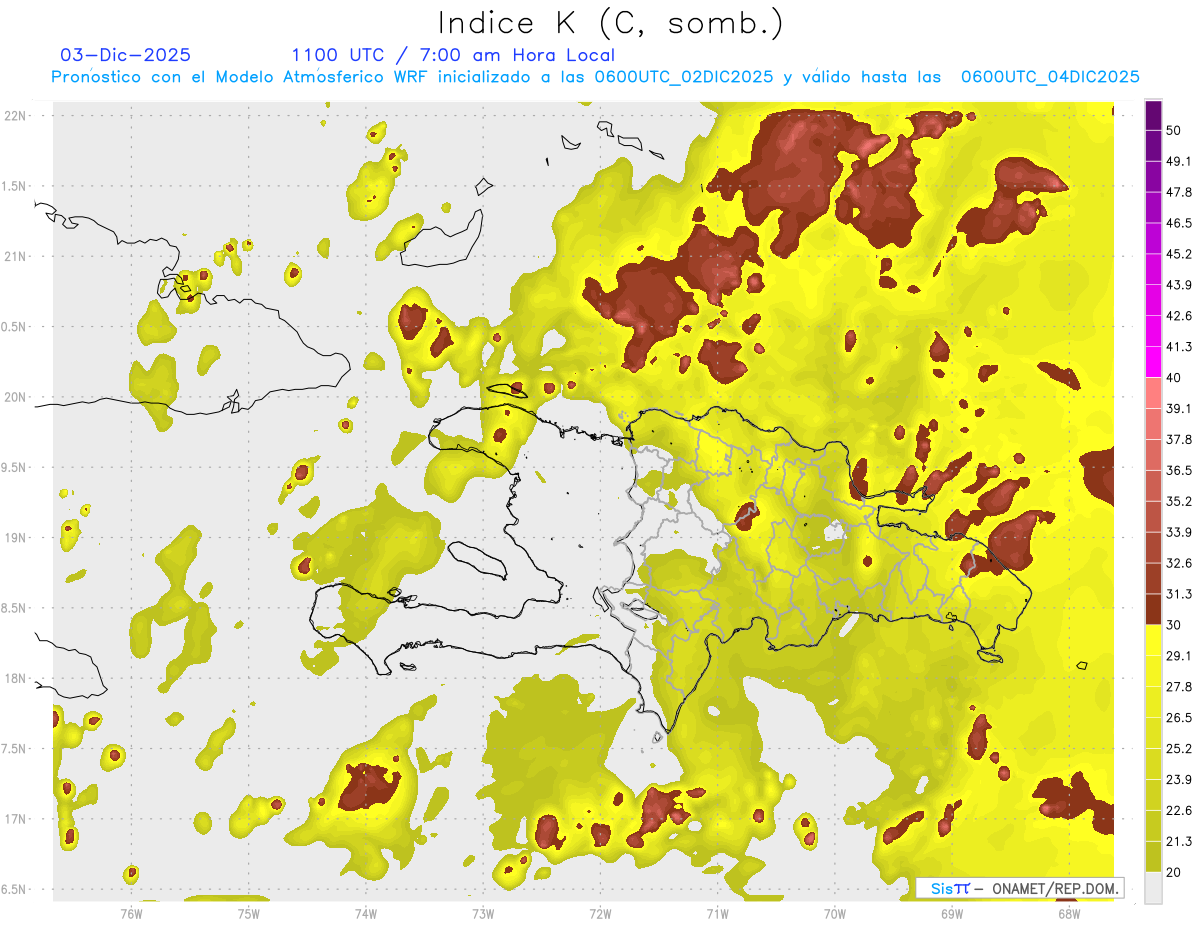Click the legend value "35.2"
The image size is (1200, 927).
coord(1179,501)
